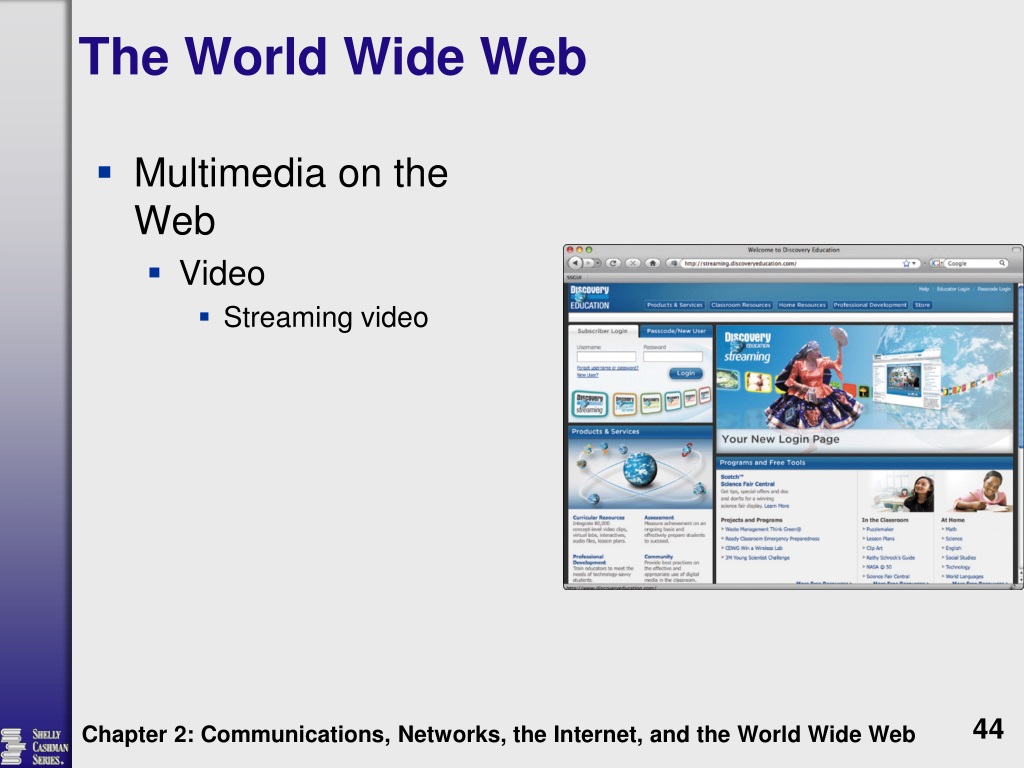The width and height of the screenshot is (1024, 768).
Task: Click the Discovery Education logo
Action: point(590,297)
